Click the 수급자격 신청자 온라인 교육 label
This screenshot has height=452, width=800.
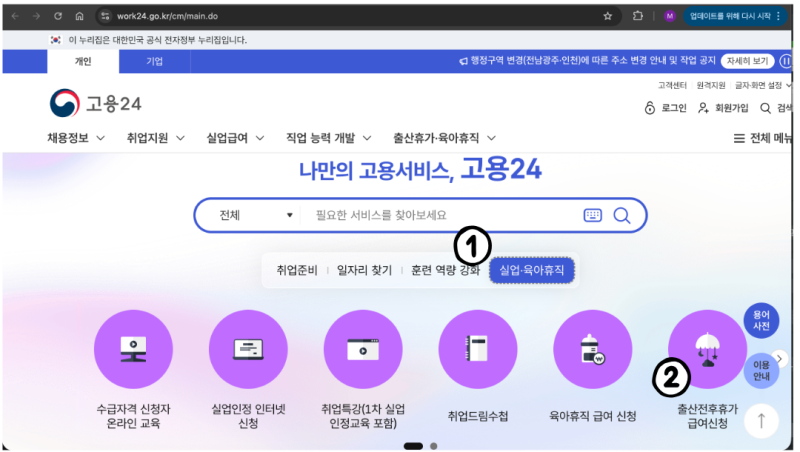pyautogui.click(x=133, y=416)
